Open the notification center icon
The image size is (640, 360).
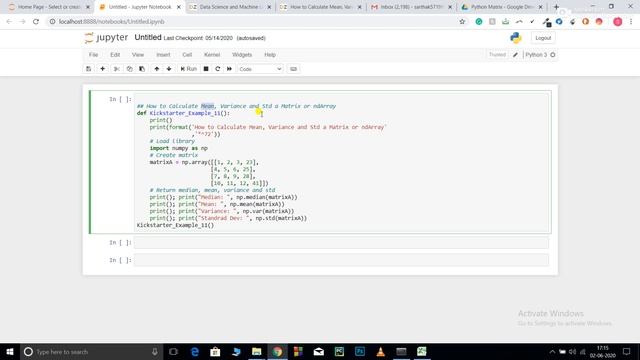[627, 351]
